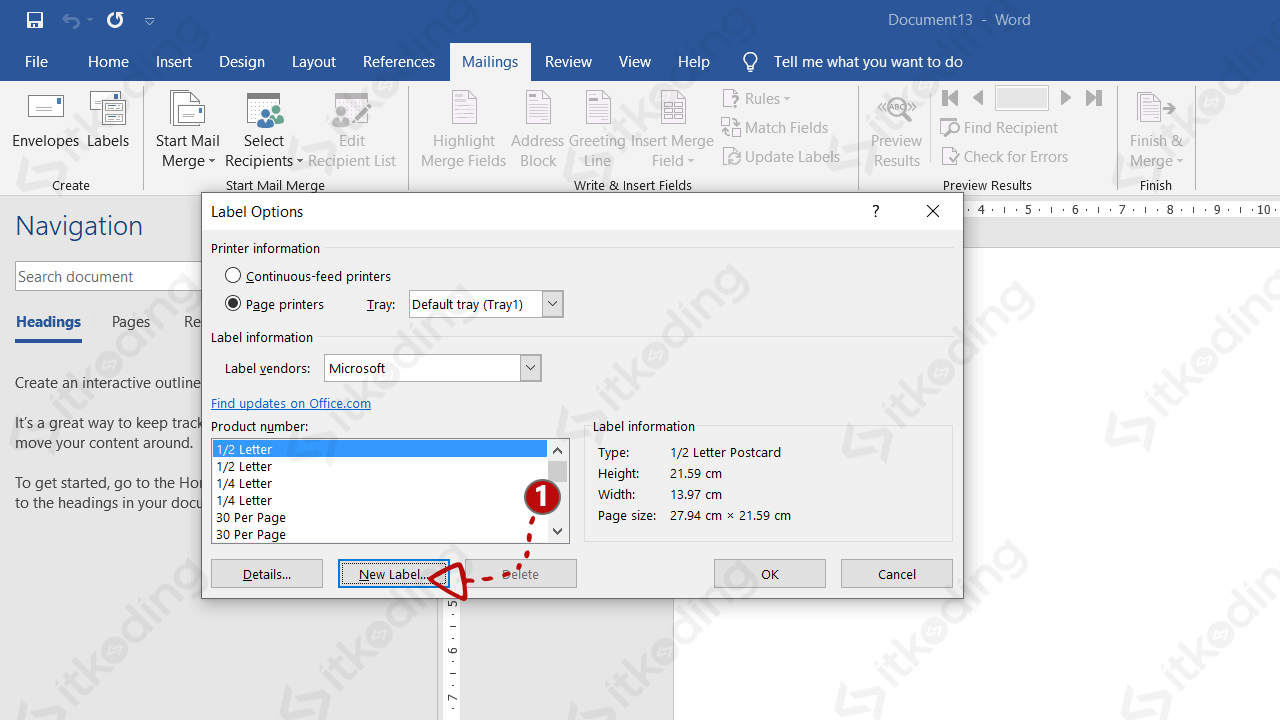The height and width of the screenshot is (720, 1280).
Task: Switch to the Home tab
Action: tap(108, 62)
